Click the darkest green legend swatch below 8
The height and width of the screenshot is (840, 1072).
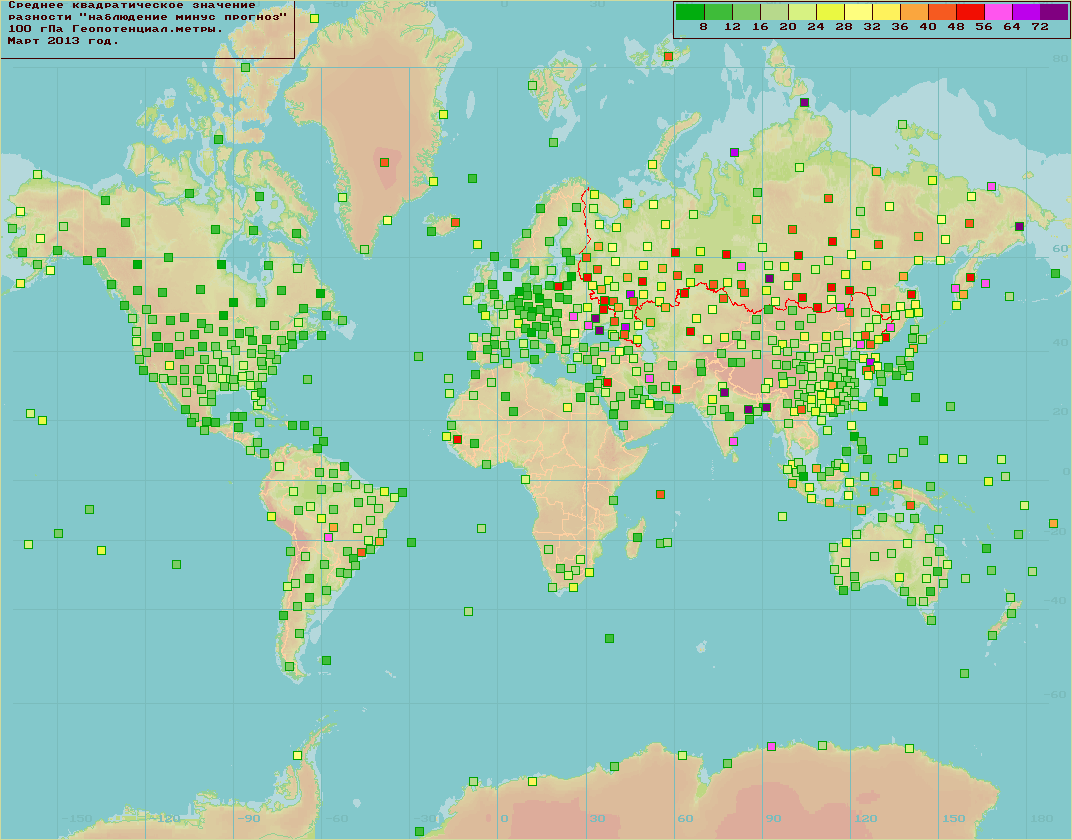pos(690,12)
